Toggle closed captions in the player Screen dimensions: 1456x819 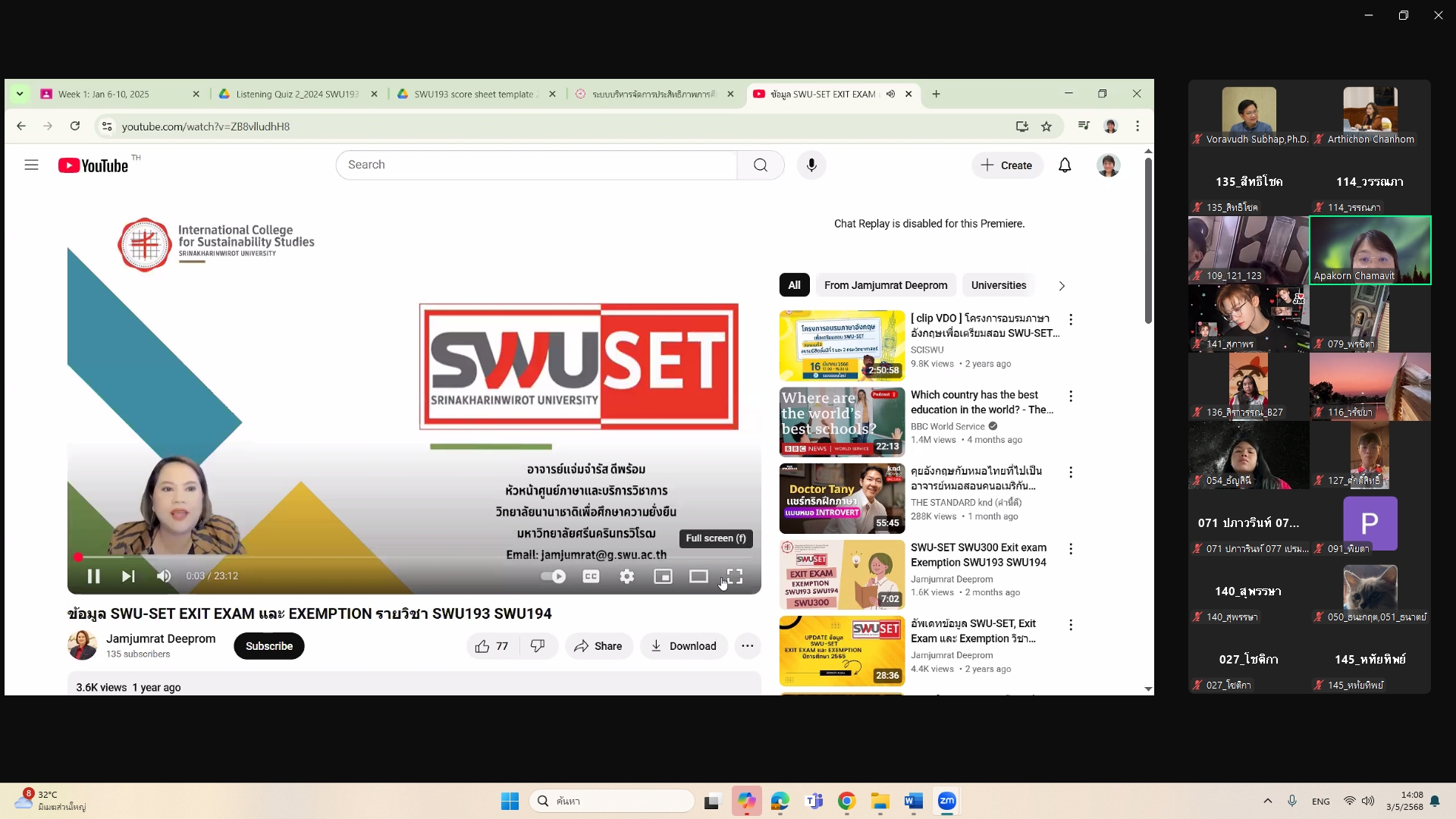[591, 576]
